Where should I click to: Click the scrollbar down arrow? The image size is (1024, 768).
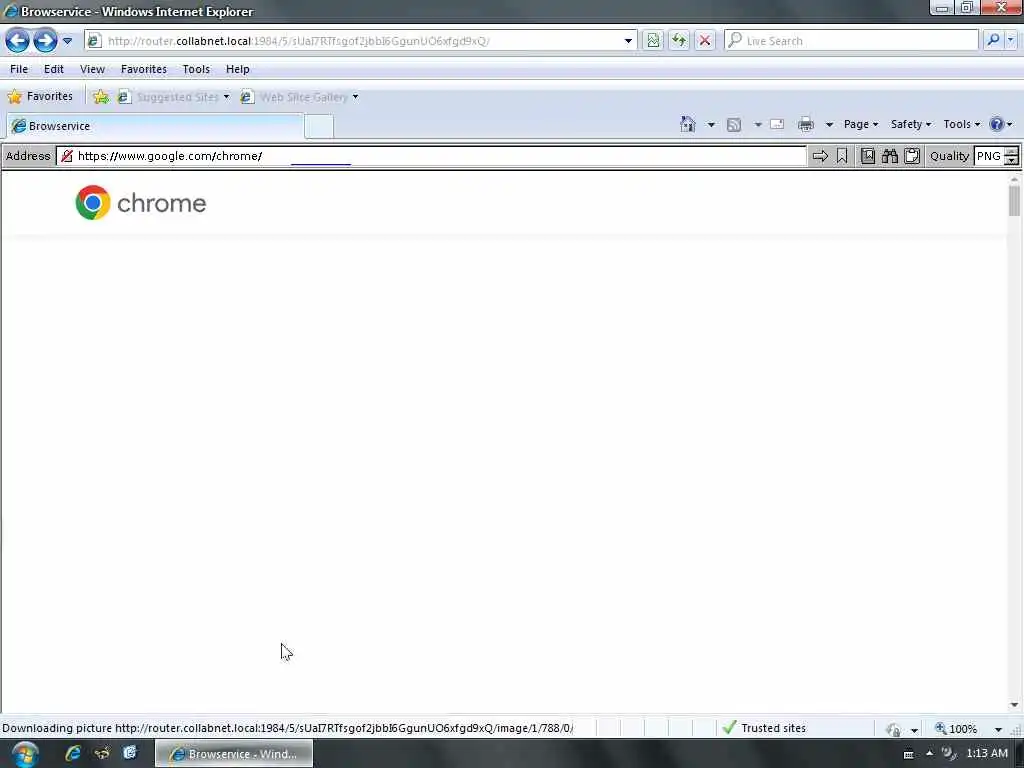coord(1014,705)
